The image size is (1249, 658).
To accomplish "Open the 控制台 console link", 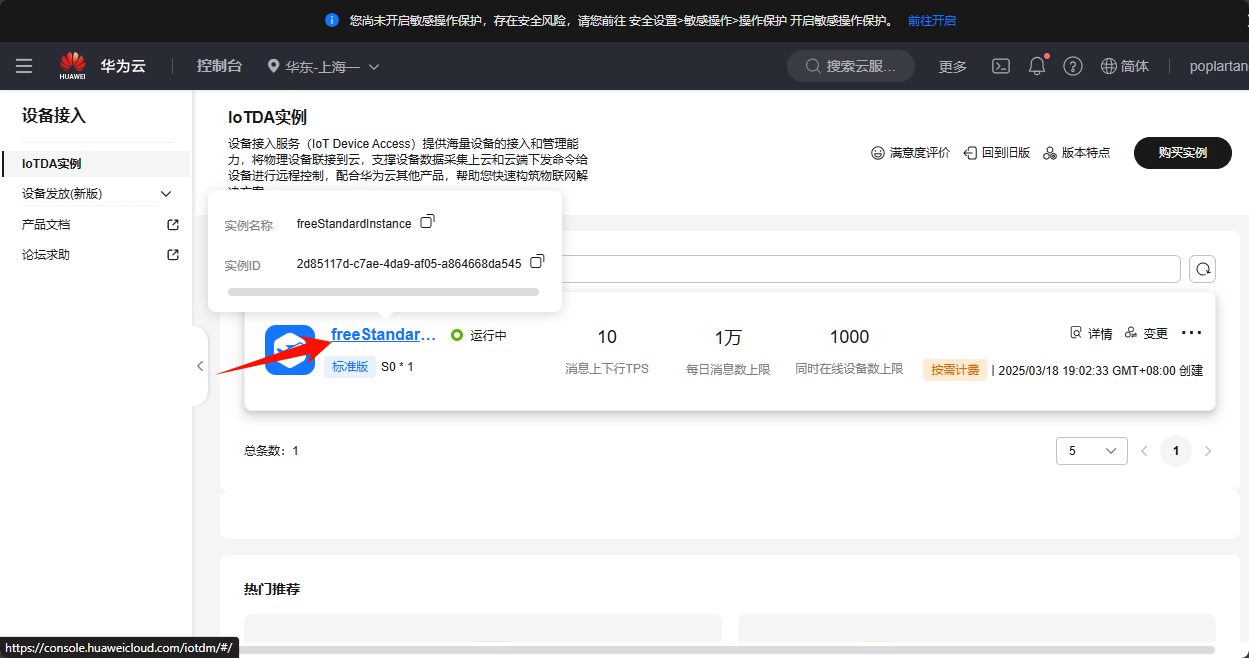I will coord(219,66).
